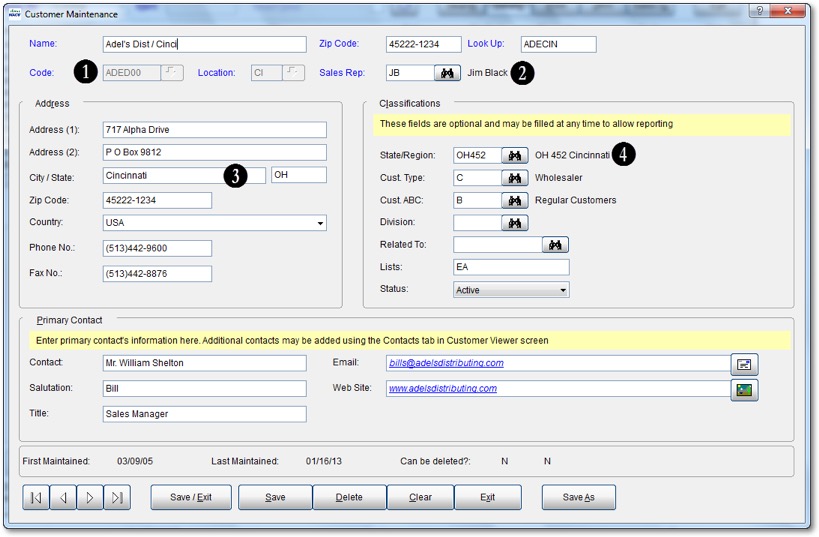Click in the Name field
Image resolution: width=819 pixels, height=537 pixels.
pos(205,44)
